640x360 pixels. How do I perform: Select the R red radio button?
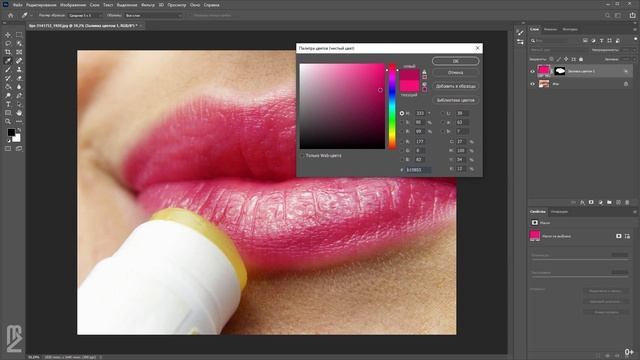402,142
